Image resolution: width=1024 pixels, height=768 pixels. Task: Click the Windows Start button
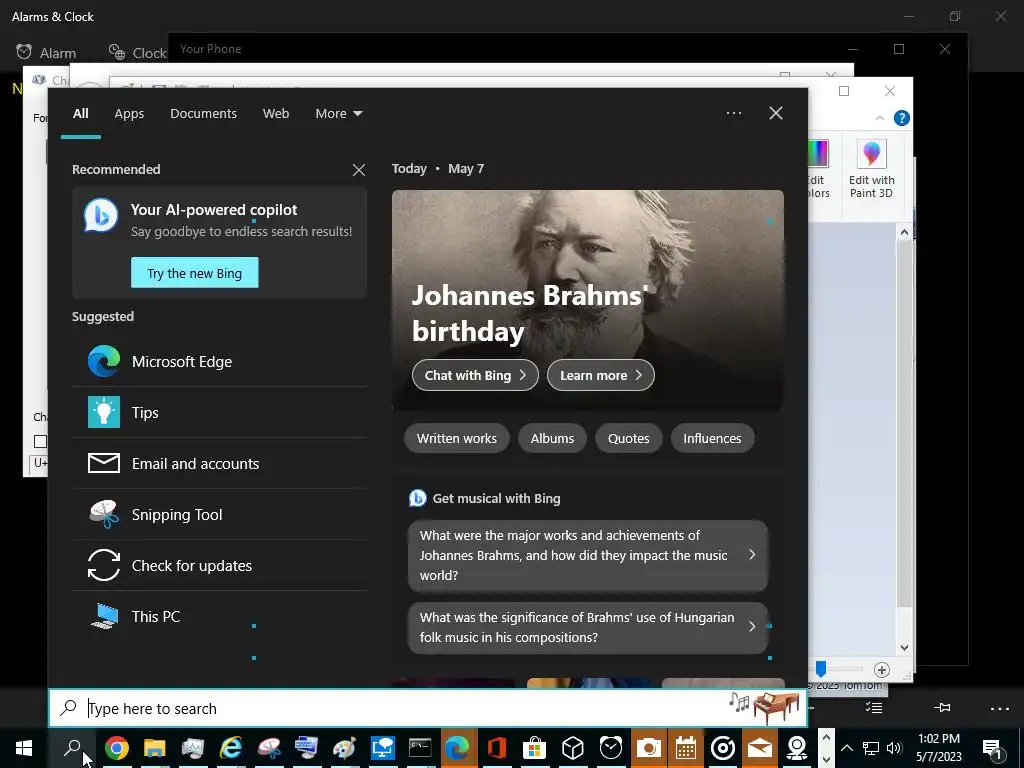(24, 748)
